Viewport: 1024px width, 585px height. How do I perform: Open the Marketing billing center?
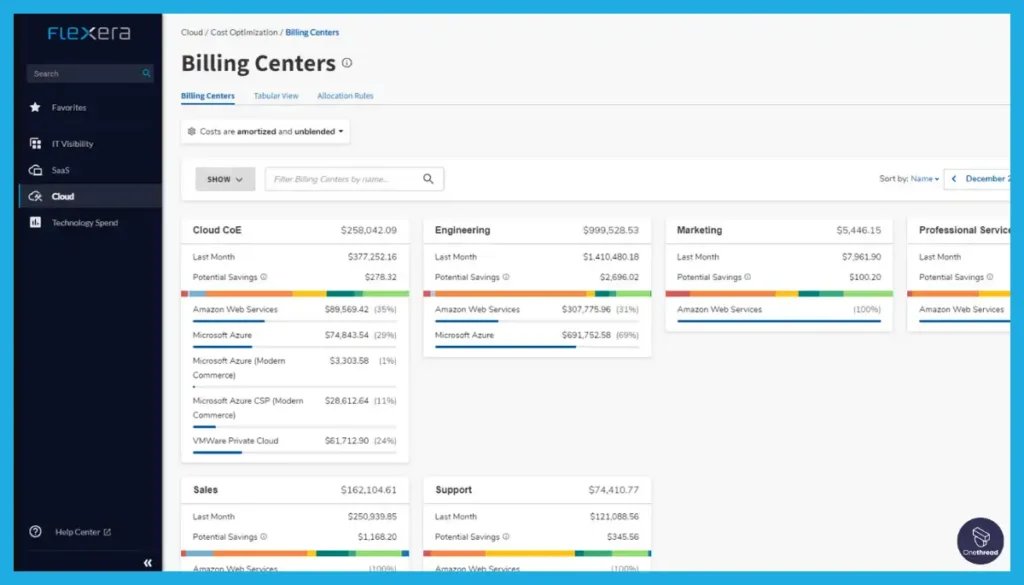[699, 230]
